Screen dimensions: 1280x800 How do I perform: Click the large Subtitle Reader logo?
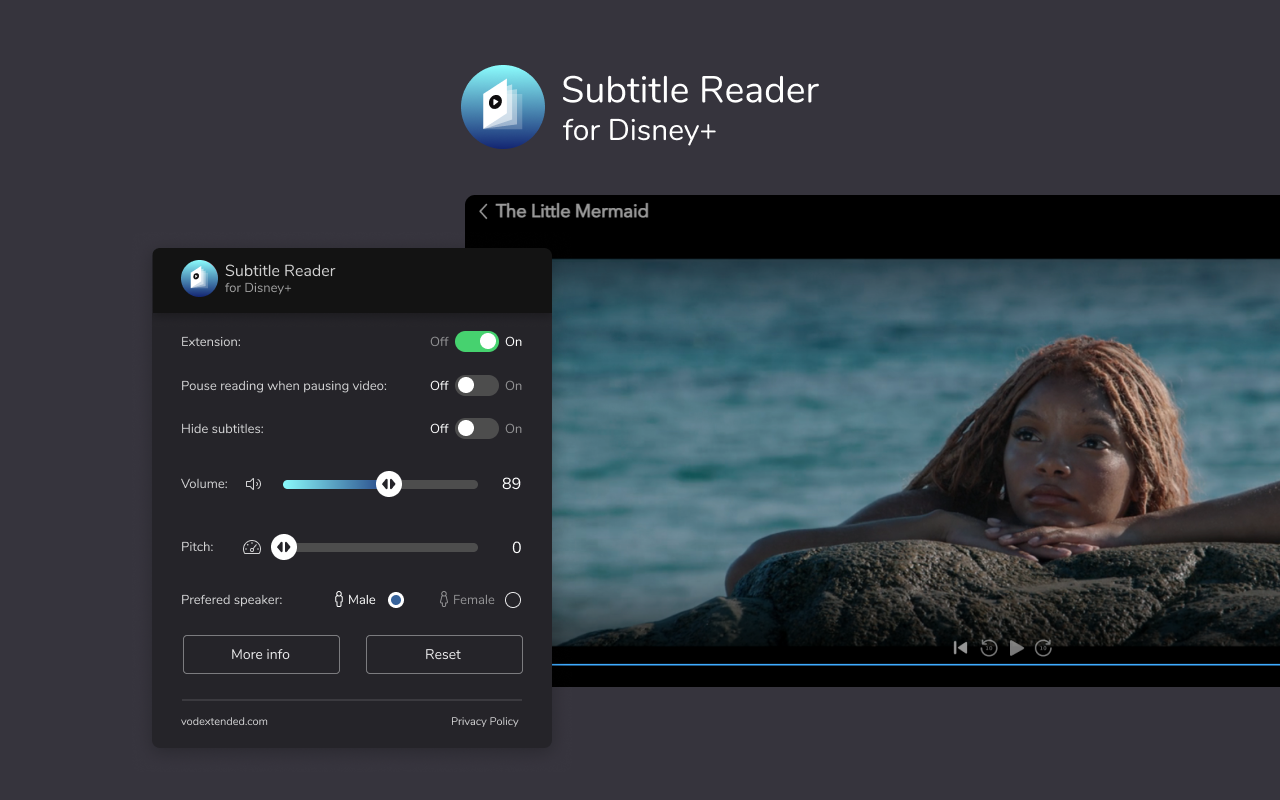pos(503,107)
